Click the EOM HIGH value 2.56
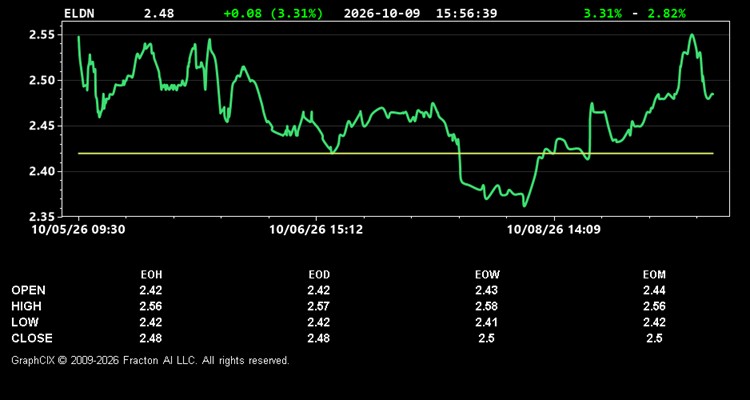Image resolution: width=750 pixels, height=400 pixels. tap(654, 306)
